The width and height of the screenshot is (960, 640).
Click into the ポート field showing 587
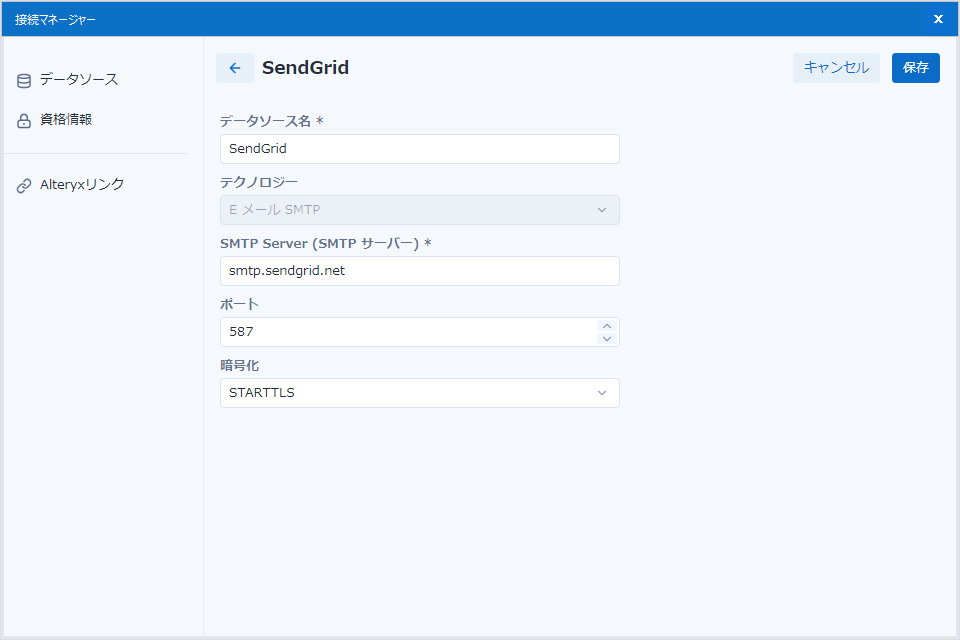tap(400, 332)
